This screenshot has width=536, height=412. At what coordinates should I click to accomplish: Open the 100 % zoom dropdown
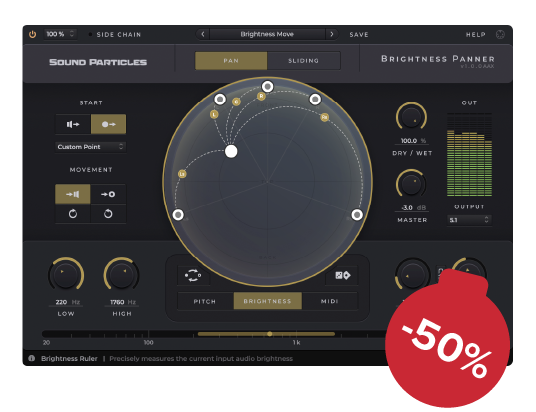(60, 34)
